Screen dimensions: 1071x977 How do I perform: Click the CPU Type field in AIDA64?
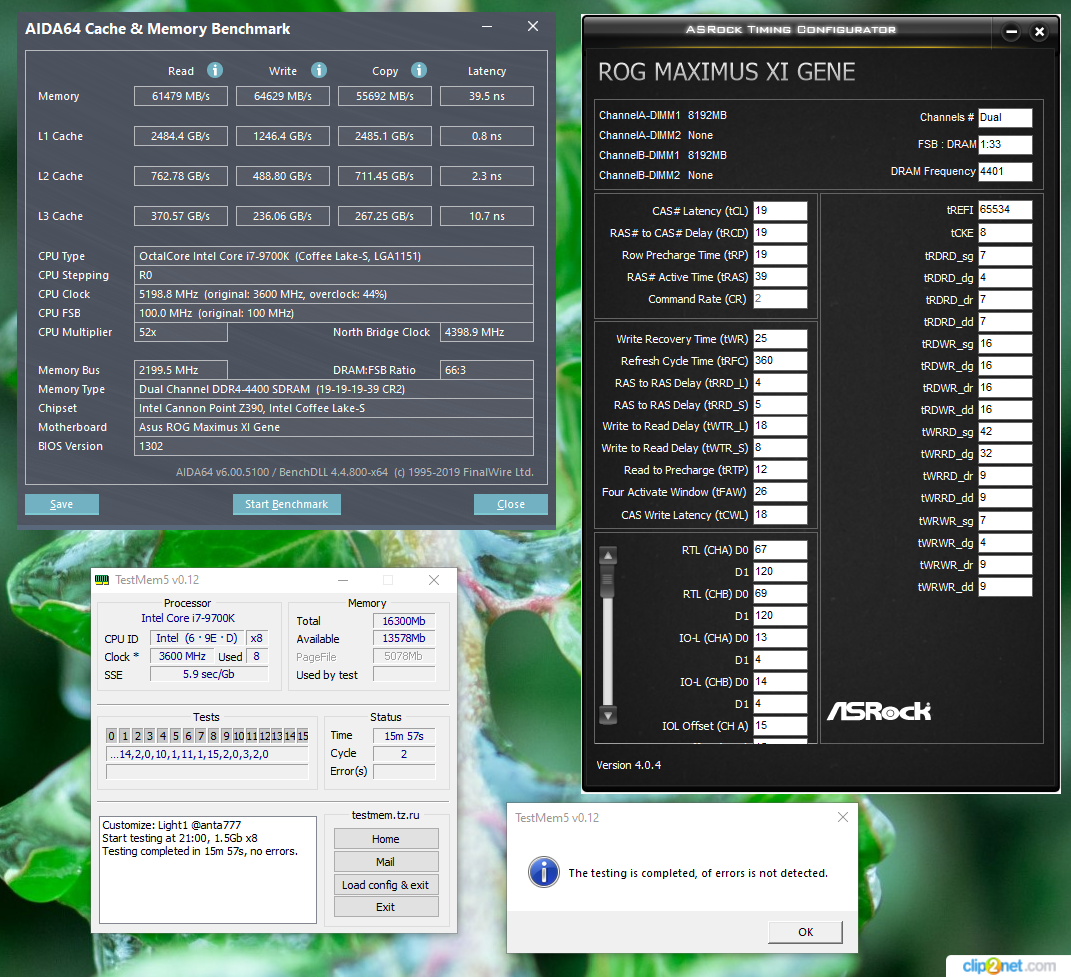point(333,256)
